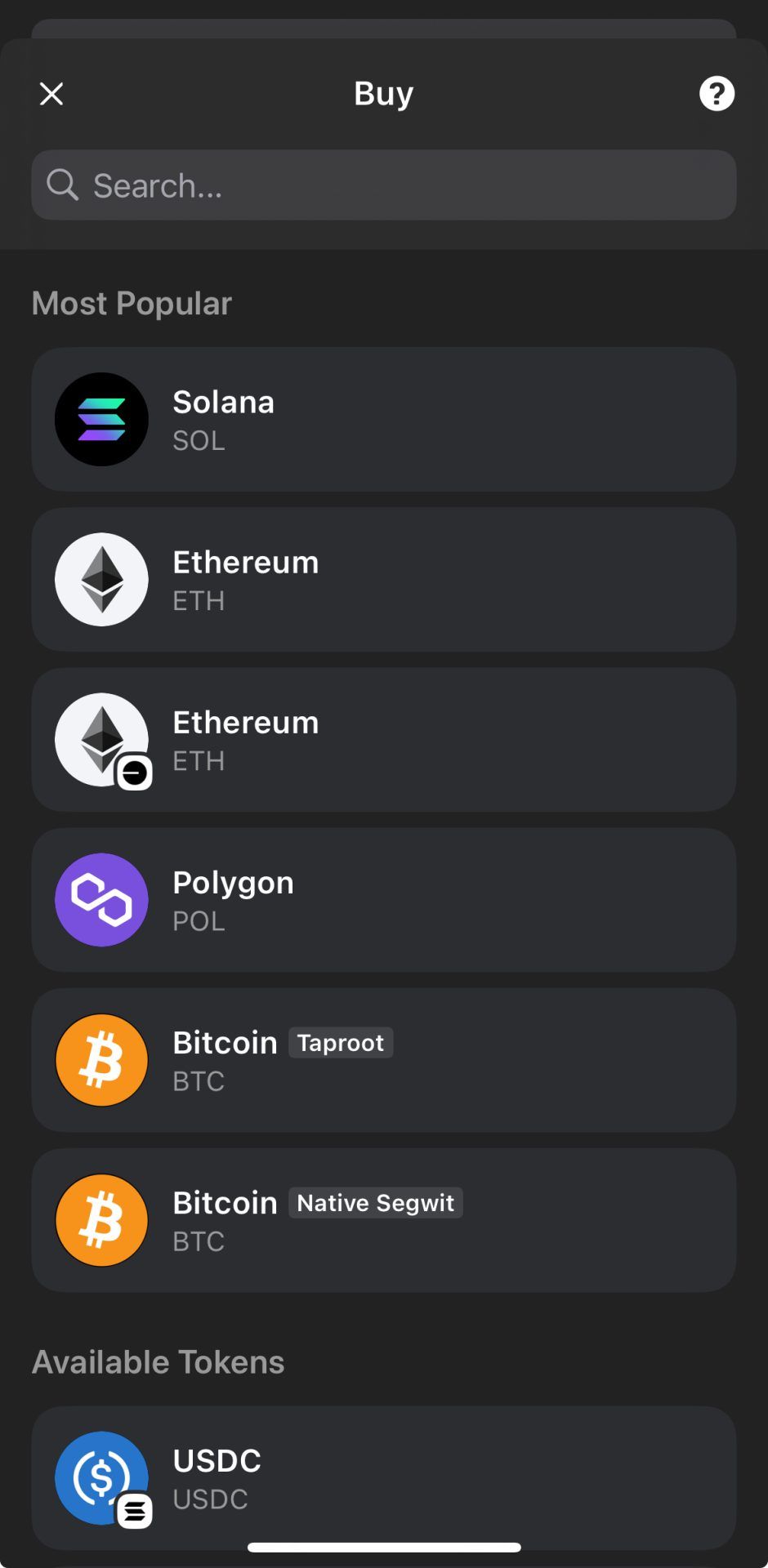The width and height of the screenshot is (768, 1568).
Task: Select the USDC token row
Action: pos(441,1478)
